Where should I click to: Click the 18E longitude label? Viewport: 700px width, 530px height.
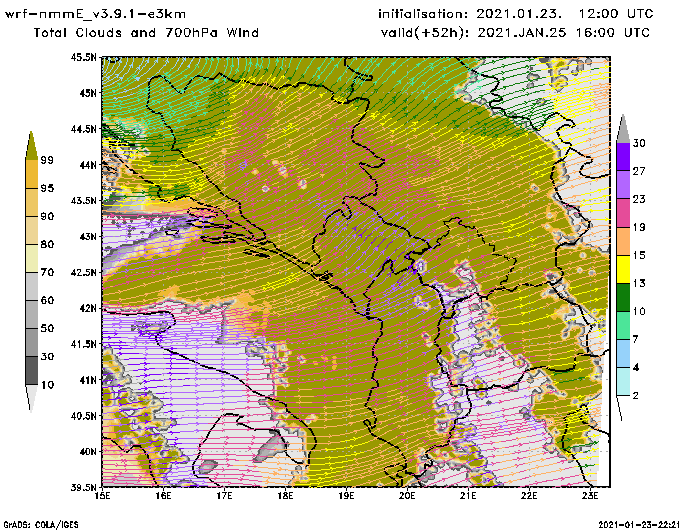coord(285,496)
